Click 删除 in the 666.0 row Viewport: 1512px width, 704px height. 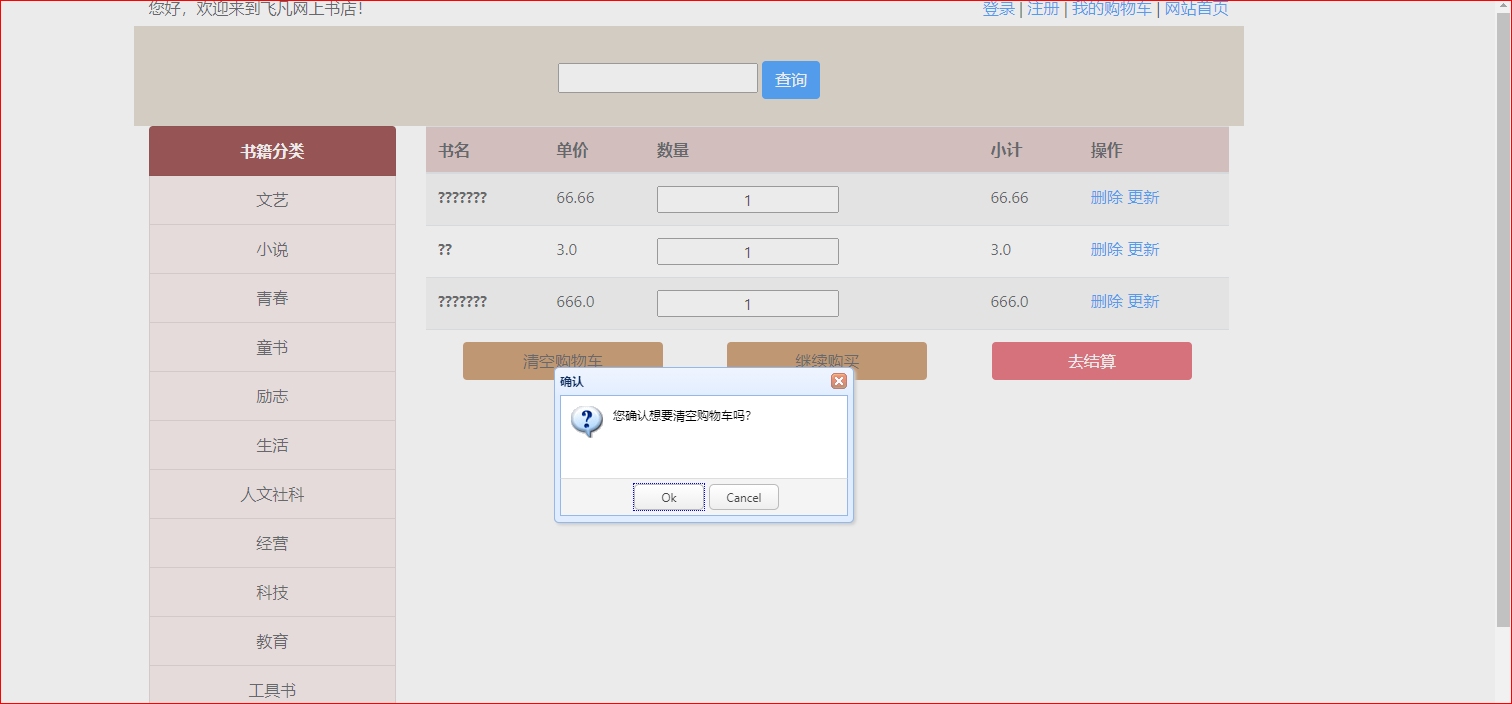[x=1106, y=302]
